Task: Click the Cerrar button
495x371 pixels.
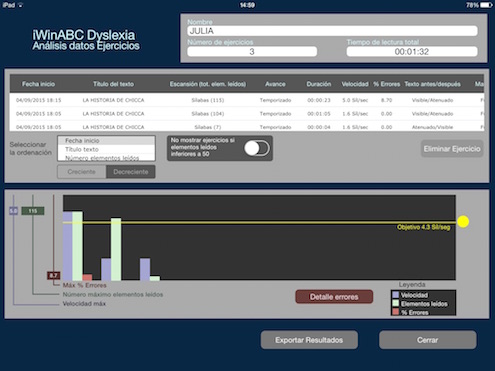Action: [428, 340]
